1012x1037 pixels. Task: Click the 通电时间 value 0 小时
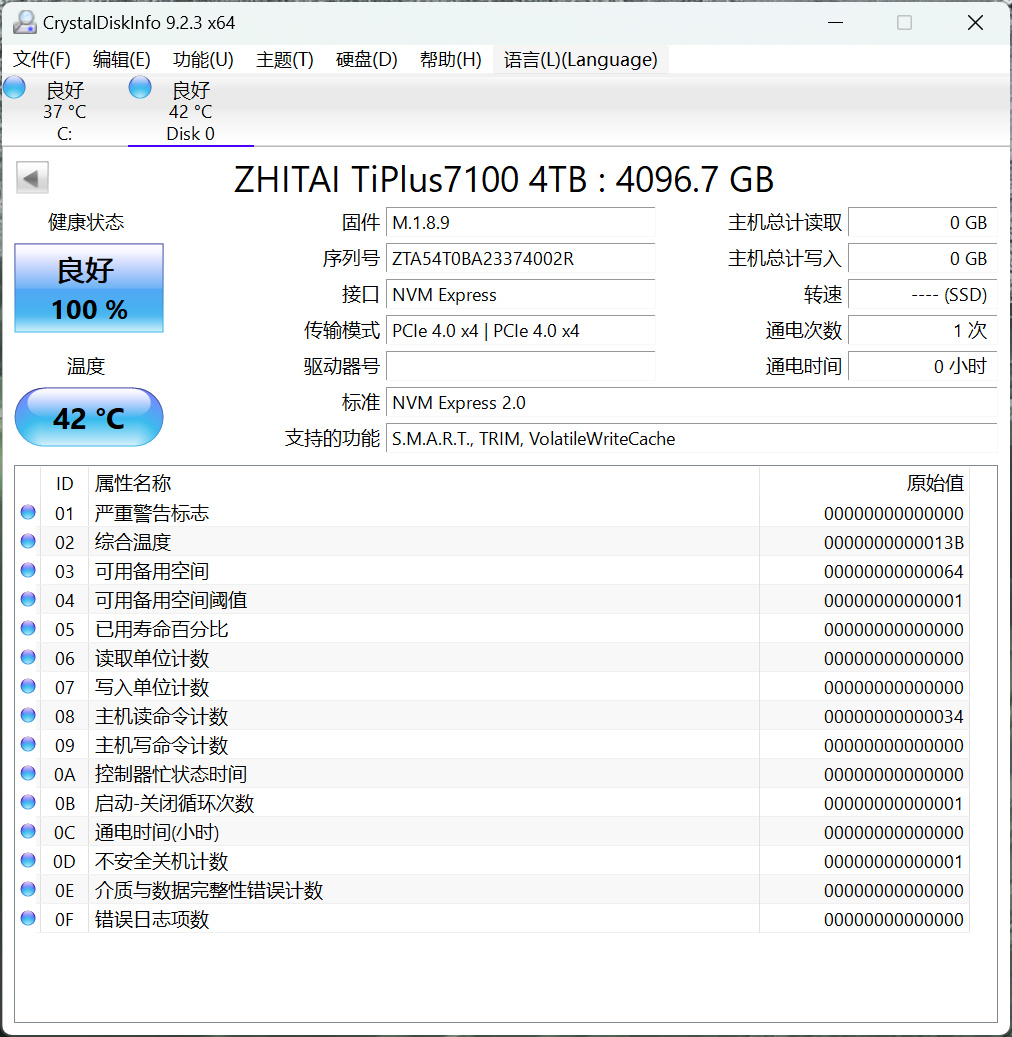point(923,366)
